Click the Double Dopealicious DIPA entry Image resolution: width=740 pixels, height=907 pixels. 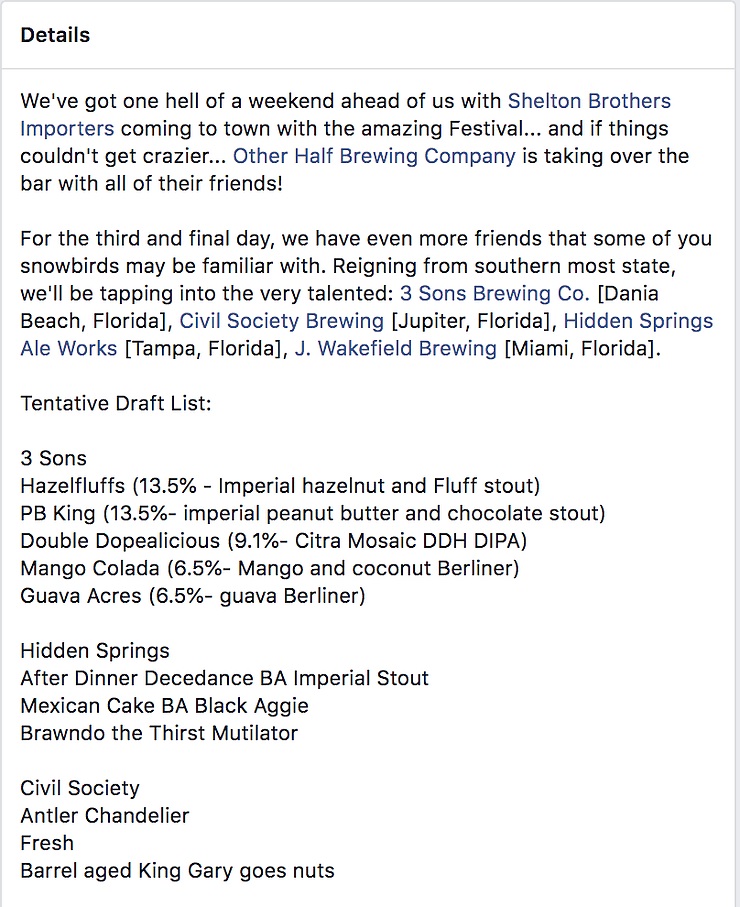274,541
